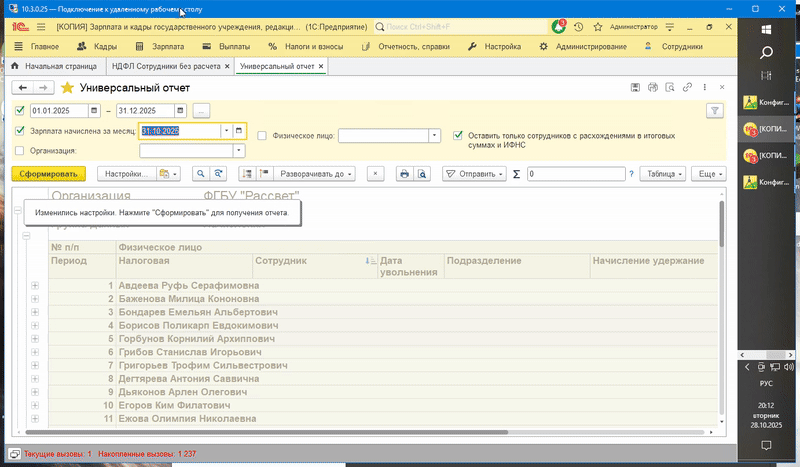Open Налоги и взносы section
This screenshot has height=467, width=800.
pyautogui.click(x=306, y=46)
